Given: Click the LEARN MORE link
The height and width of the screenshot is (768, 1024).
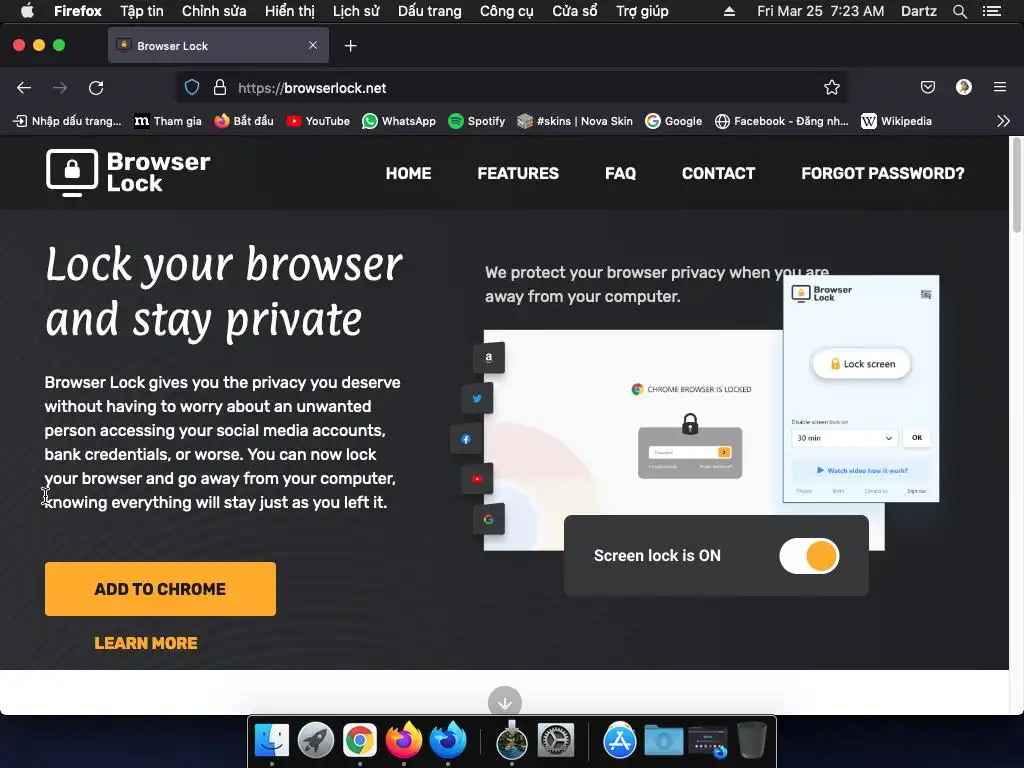Looking at the screenshot, I should tap(146, 643).
